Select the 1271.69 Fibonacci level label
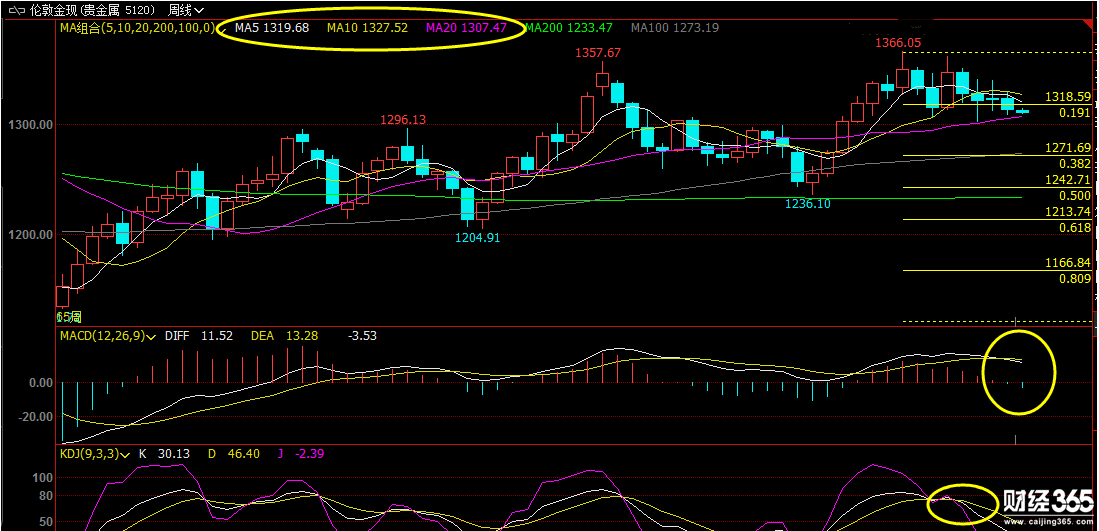 click(1068, 147)
